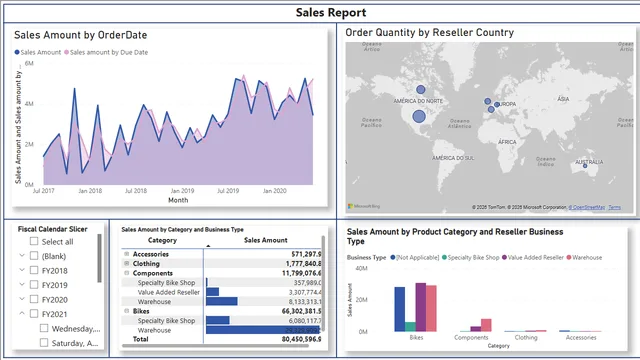Click the 80,450,596 total sales value
640x360 pixels.
(x=301, y=339)
